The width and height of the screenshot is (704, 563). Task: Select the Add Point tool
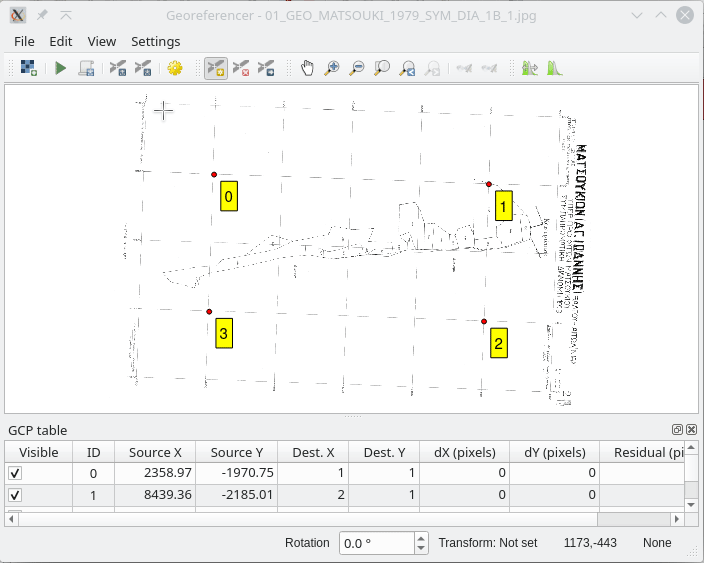pos(215,68)
